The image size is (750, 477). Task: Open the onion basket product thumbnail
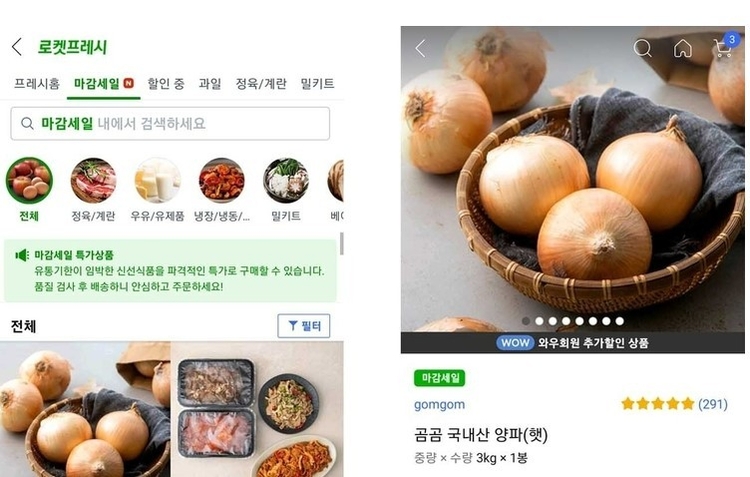(x=85, y=409)
